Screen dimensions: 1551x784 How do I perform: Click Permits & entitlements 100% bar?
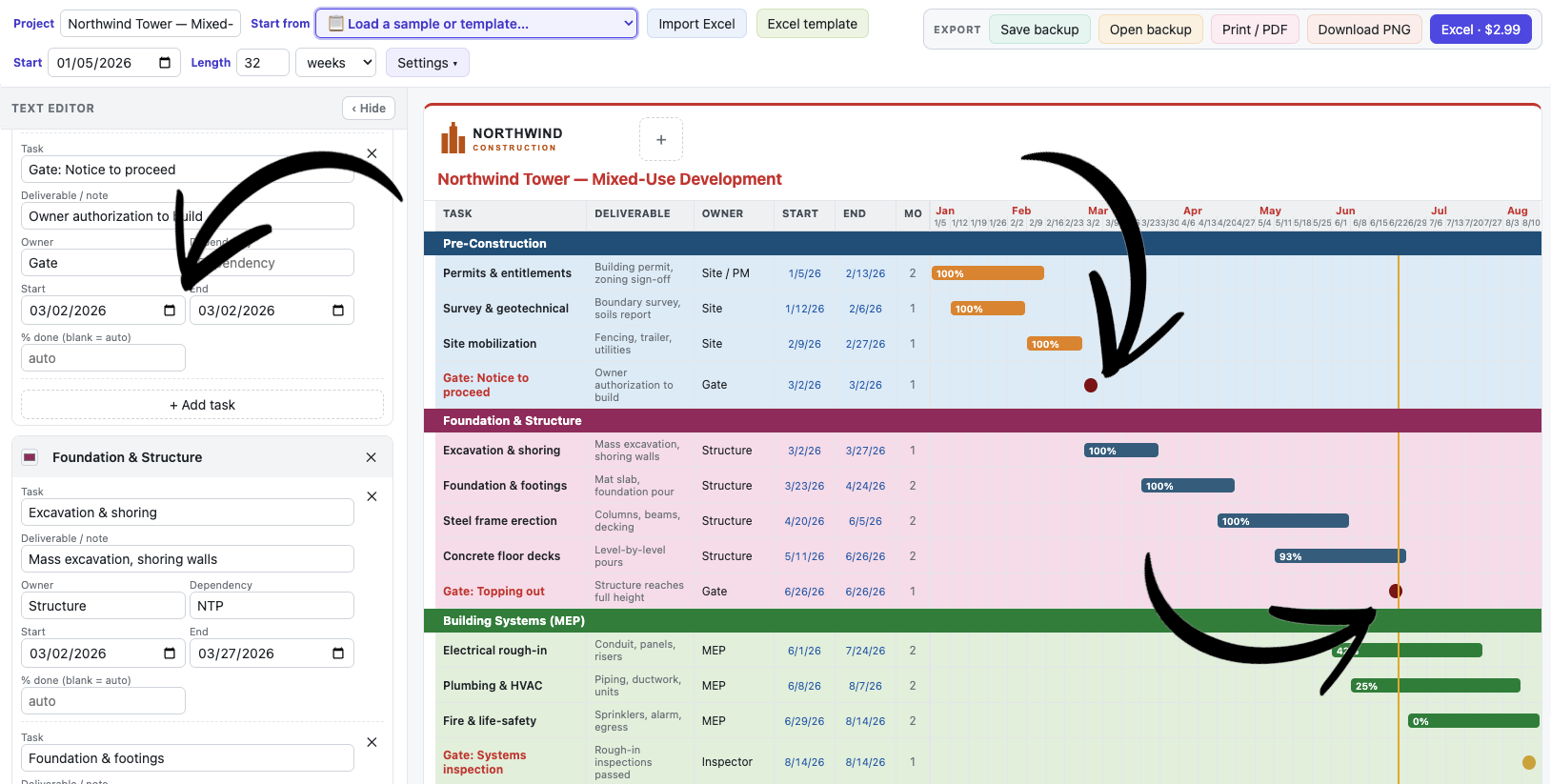988,273
